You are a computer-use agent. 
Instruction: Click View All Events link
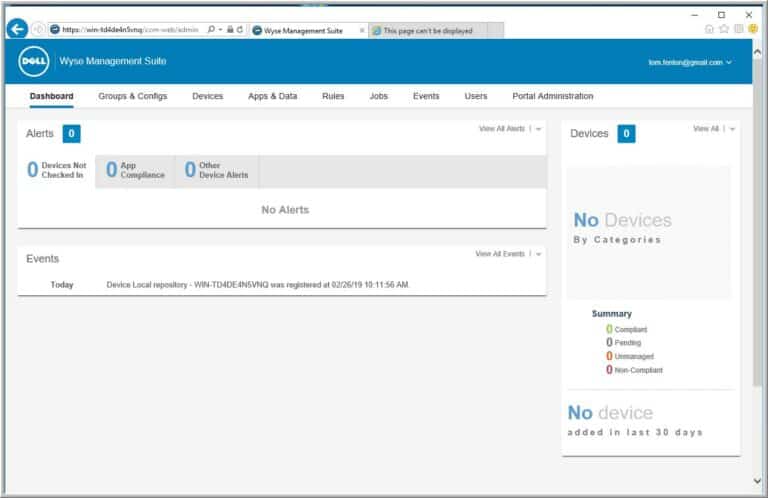500,254
